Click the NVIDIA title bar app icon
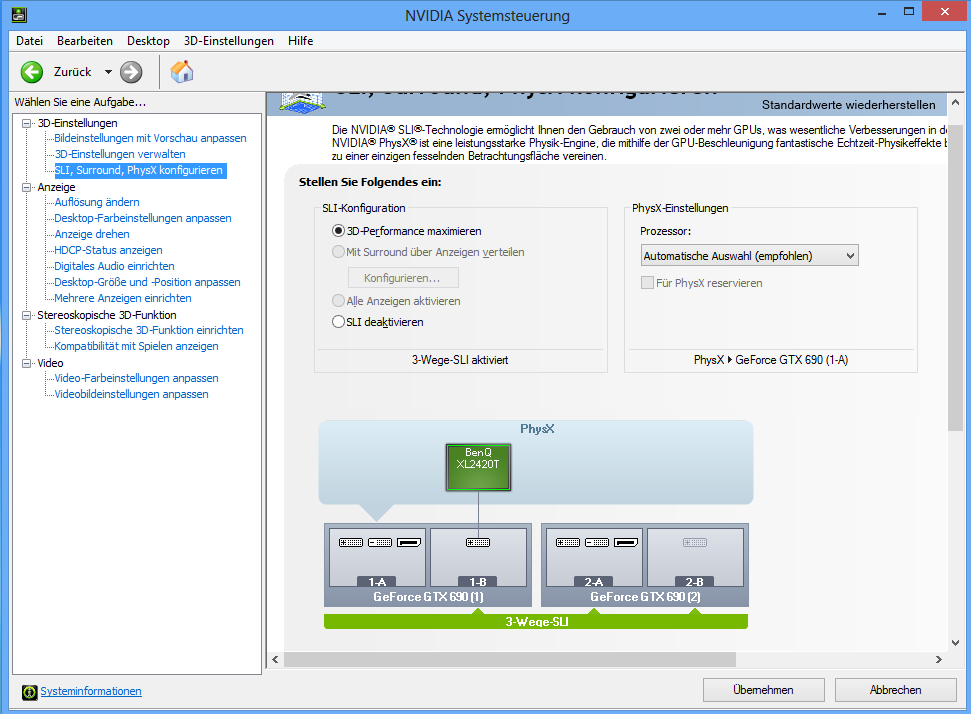 19,15
